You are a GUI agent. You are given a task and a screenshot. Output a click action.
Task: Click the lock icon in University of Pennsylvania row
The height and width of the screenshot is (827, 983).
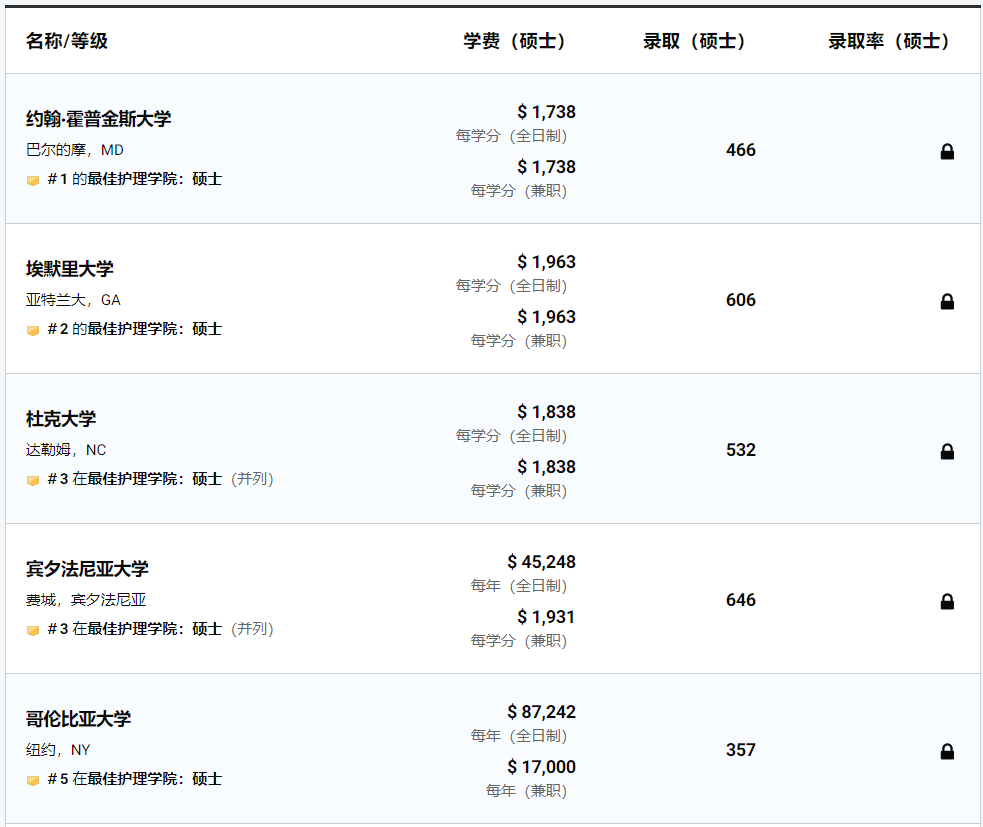pos(947,602)
